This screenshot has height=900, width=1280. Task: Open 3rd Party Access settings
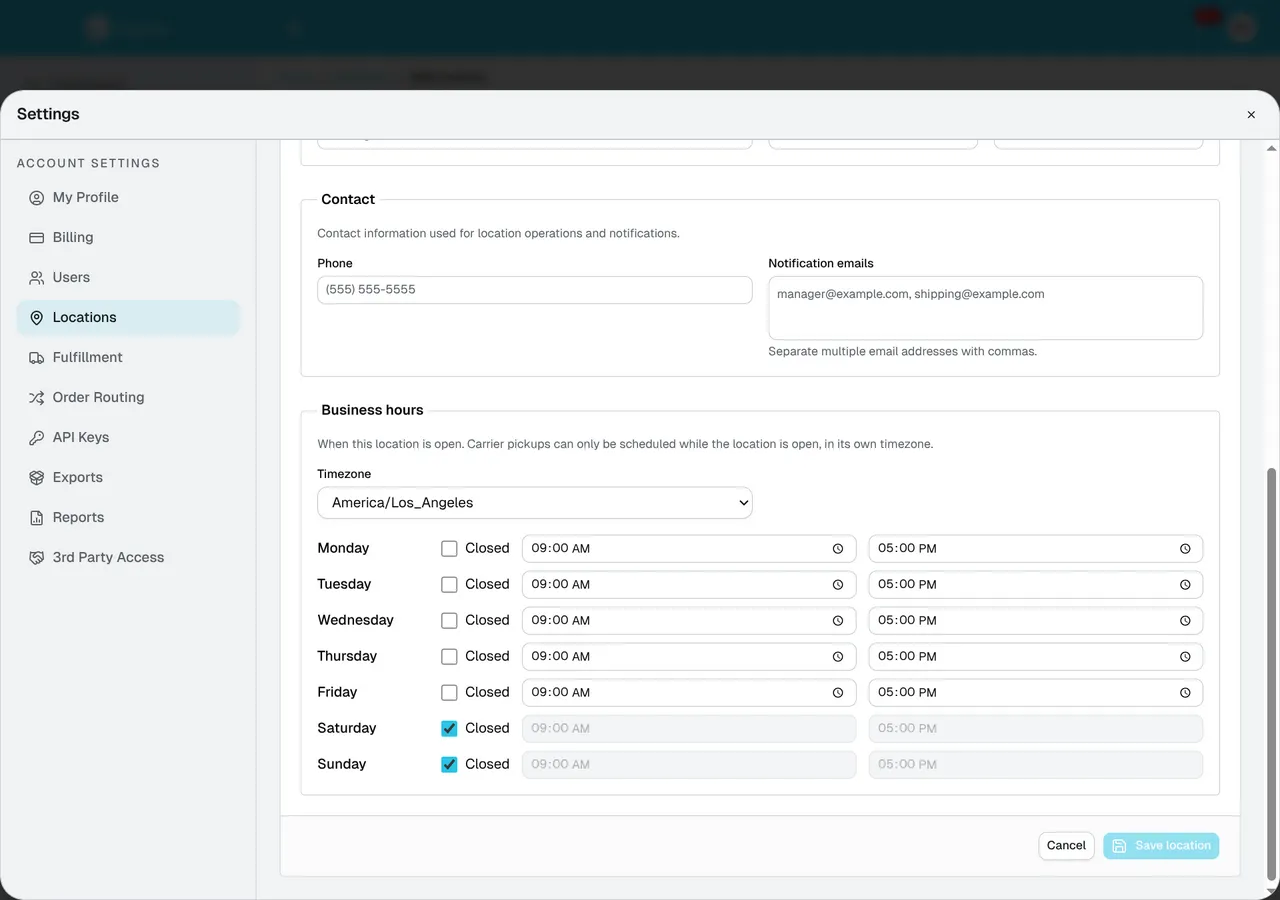[x=128, y=558]
